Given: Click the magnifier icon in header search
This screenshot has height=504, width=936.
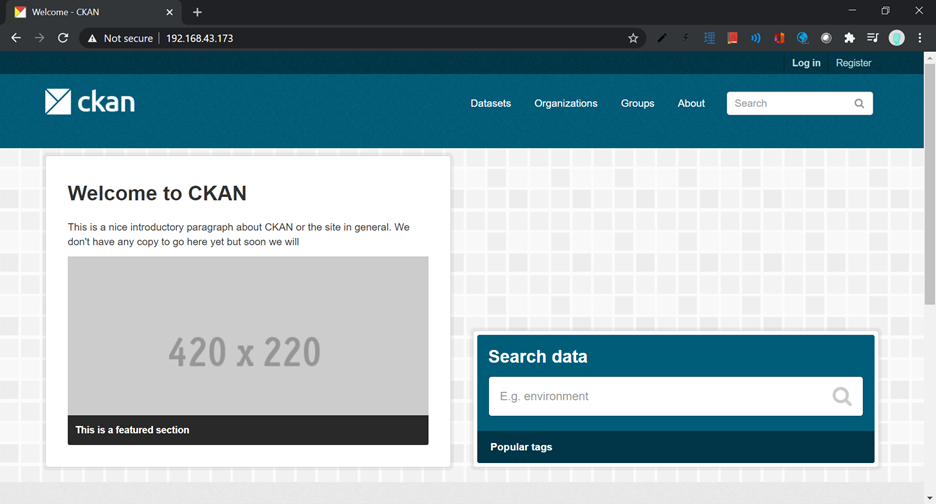Looking at the screenshot, I should (x=859, y=103).
